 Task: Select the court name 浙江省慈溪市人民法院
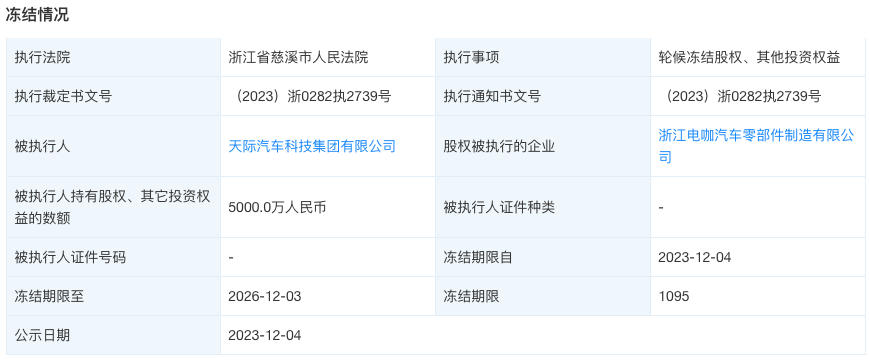pyautogui.click(x=298, y=57)
